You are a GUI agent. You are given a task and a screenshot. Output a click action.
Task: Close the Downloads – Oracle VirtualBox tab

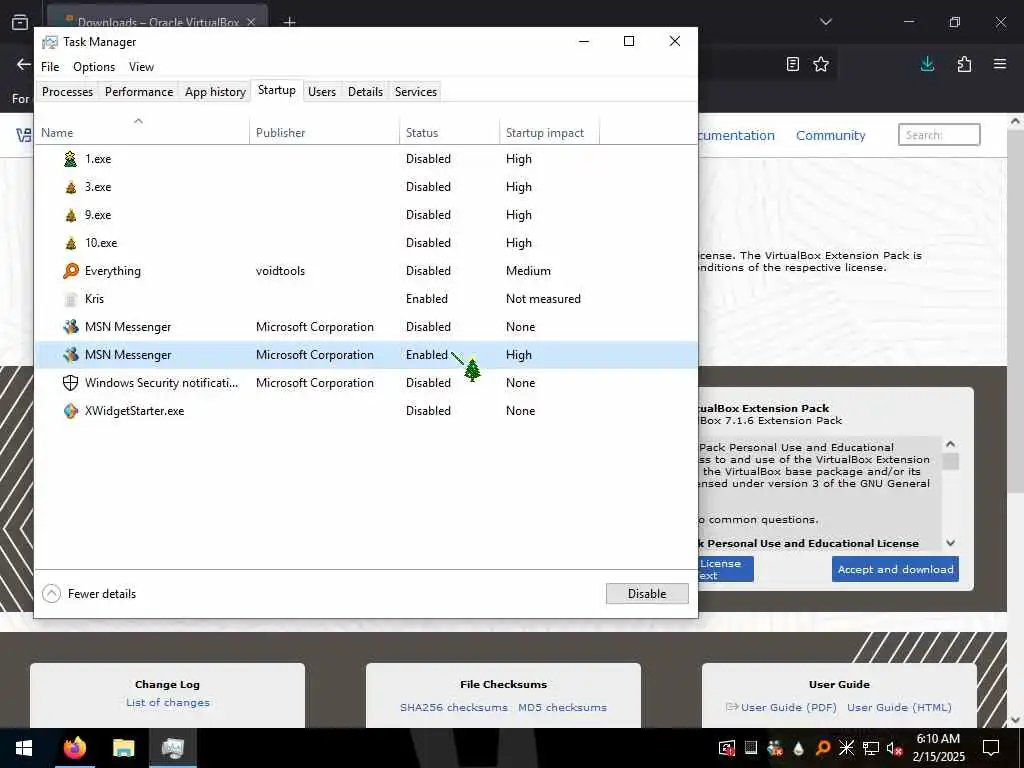coord(251,22)
